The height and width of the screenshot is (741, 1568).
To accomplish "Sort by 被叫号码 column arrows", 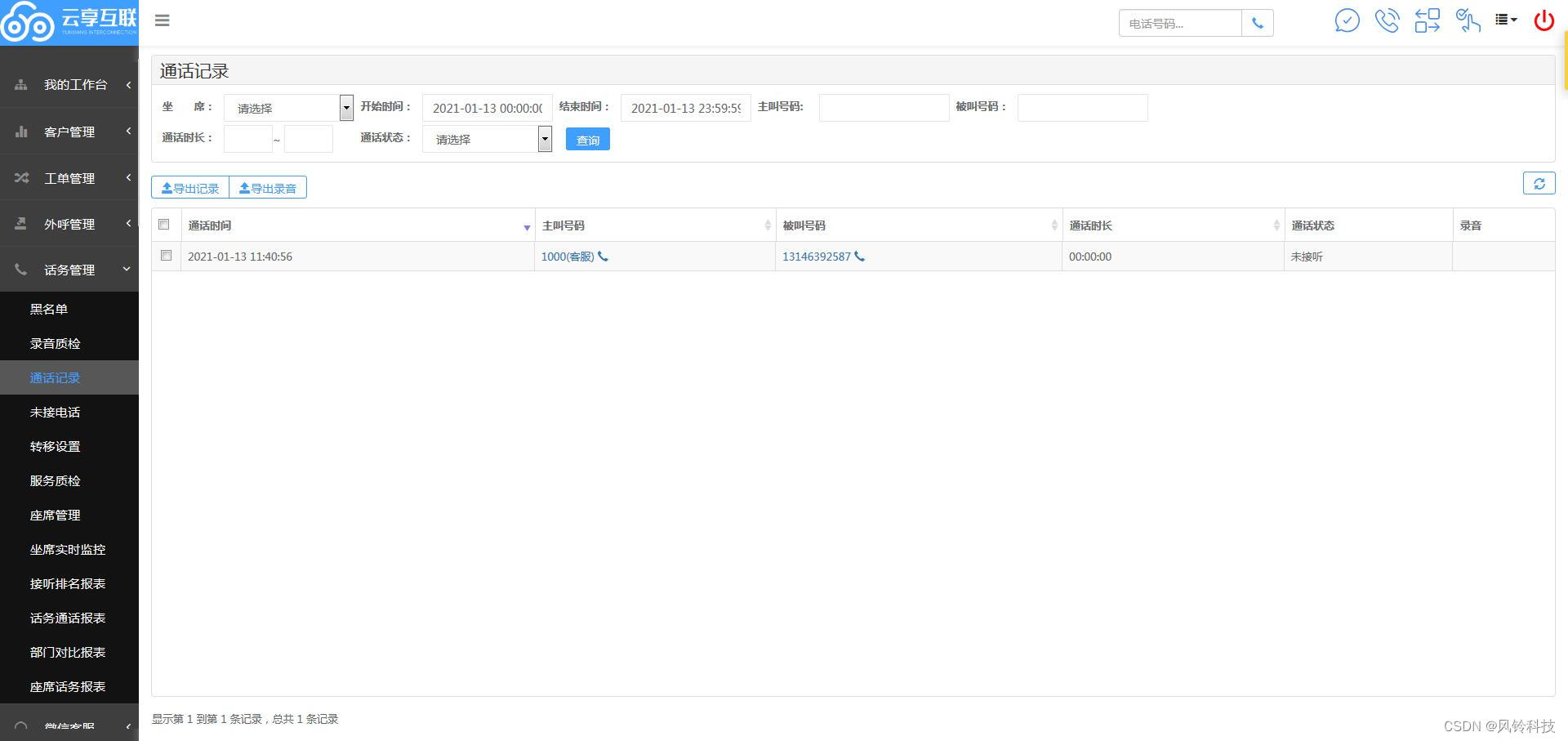I will pyautogui.click(x=1054, y=225).
